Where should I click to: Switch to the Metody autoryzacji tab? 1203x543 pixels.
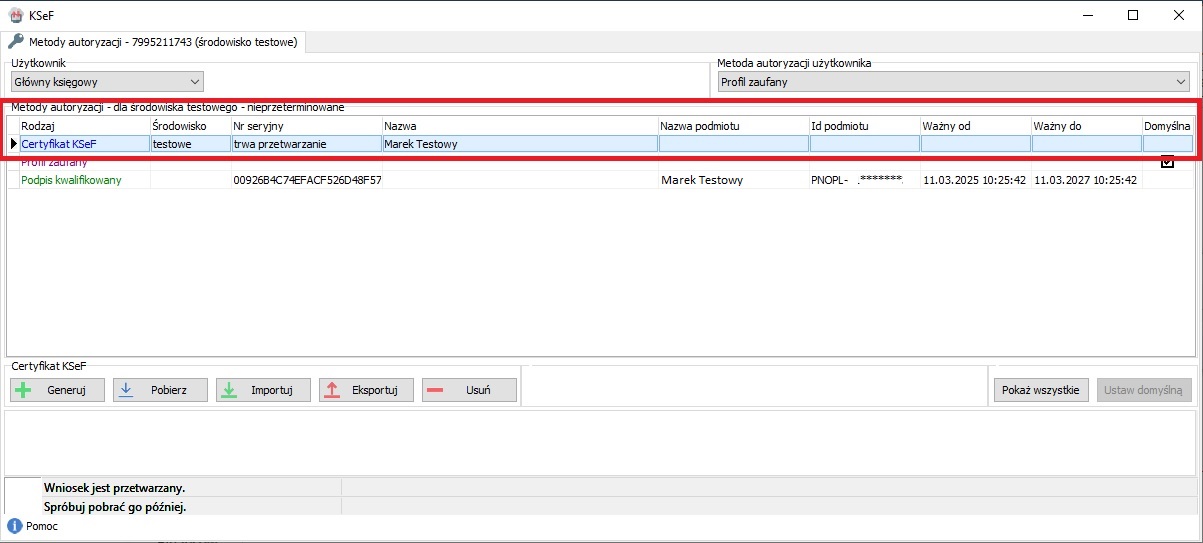coord(155,42)
